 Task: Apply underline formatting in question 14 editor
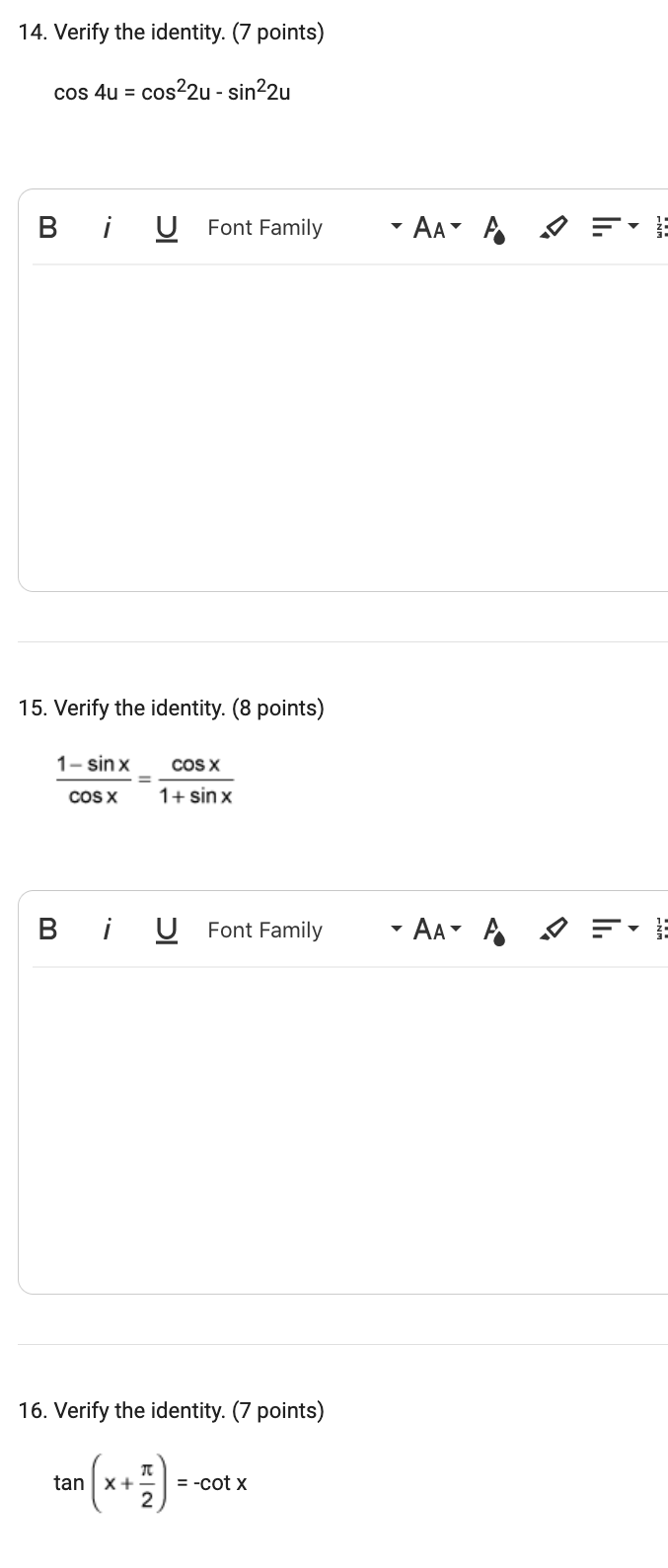(166, 227)
